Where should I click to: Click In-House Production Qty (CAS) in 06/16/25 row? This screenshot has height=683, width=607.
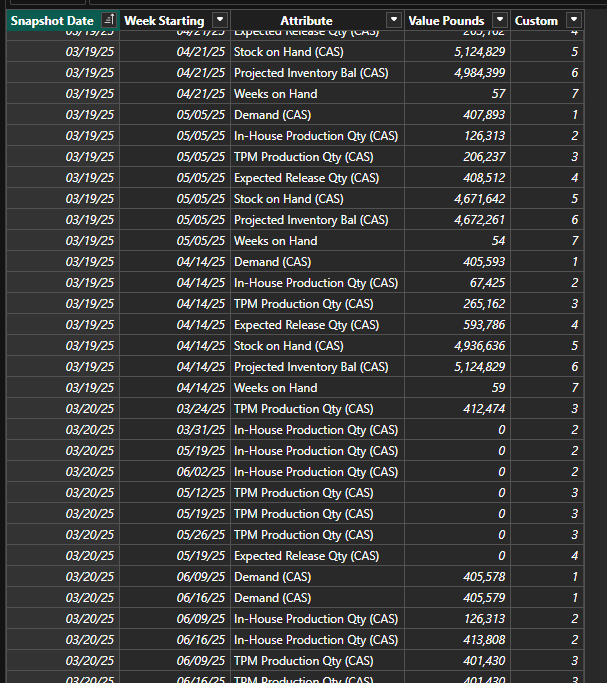(x=316, y=639)
